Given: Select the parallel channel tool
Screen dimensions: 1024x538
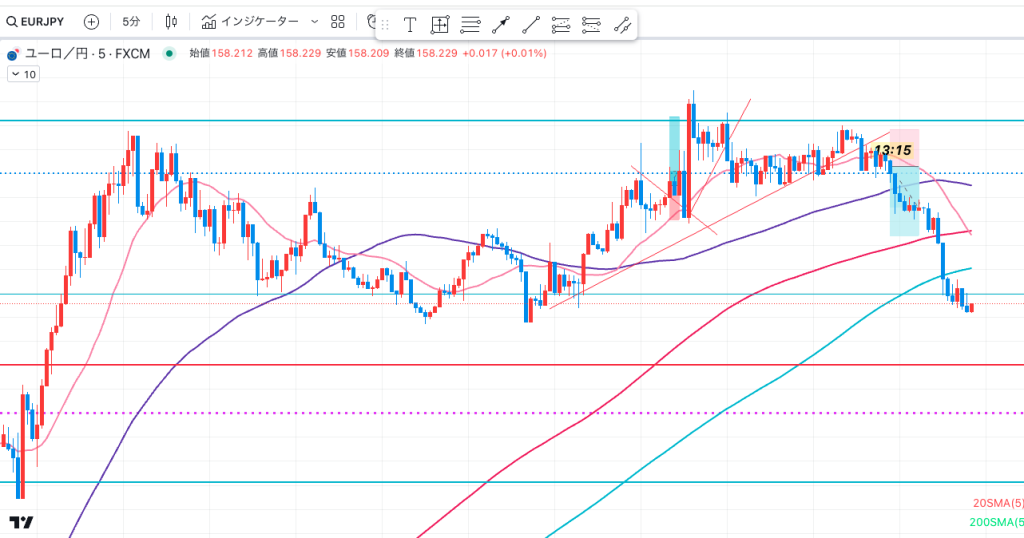Looking at the screenshot, I should [x=622, y=25].
